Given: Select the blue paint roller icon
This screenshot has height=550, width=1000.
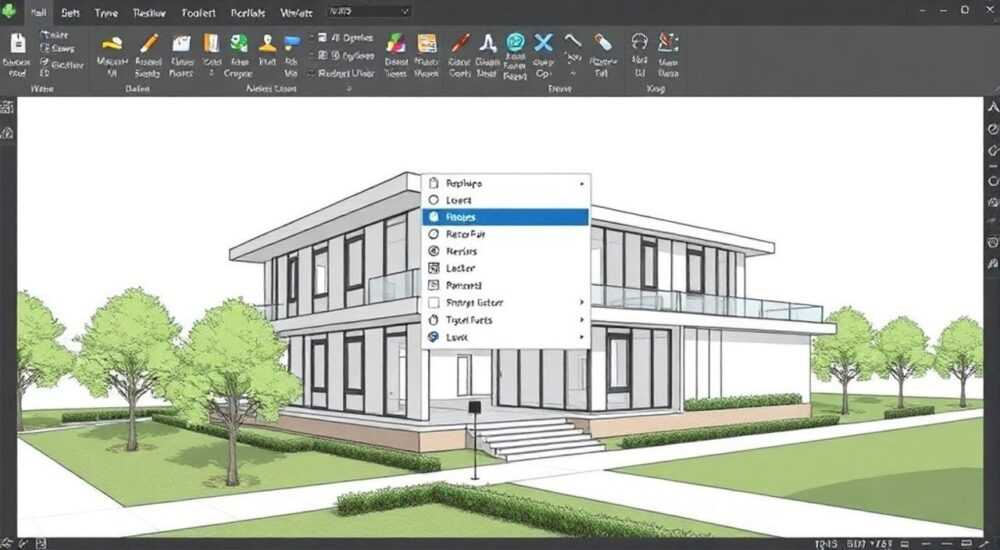Looking at the screenshot, I should point(292,43).
